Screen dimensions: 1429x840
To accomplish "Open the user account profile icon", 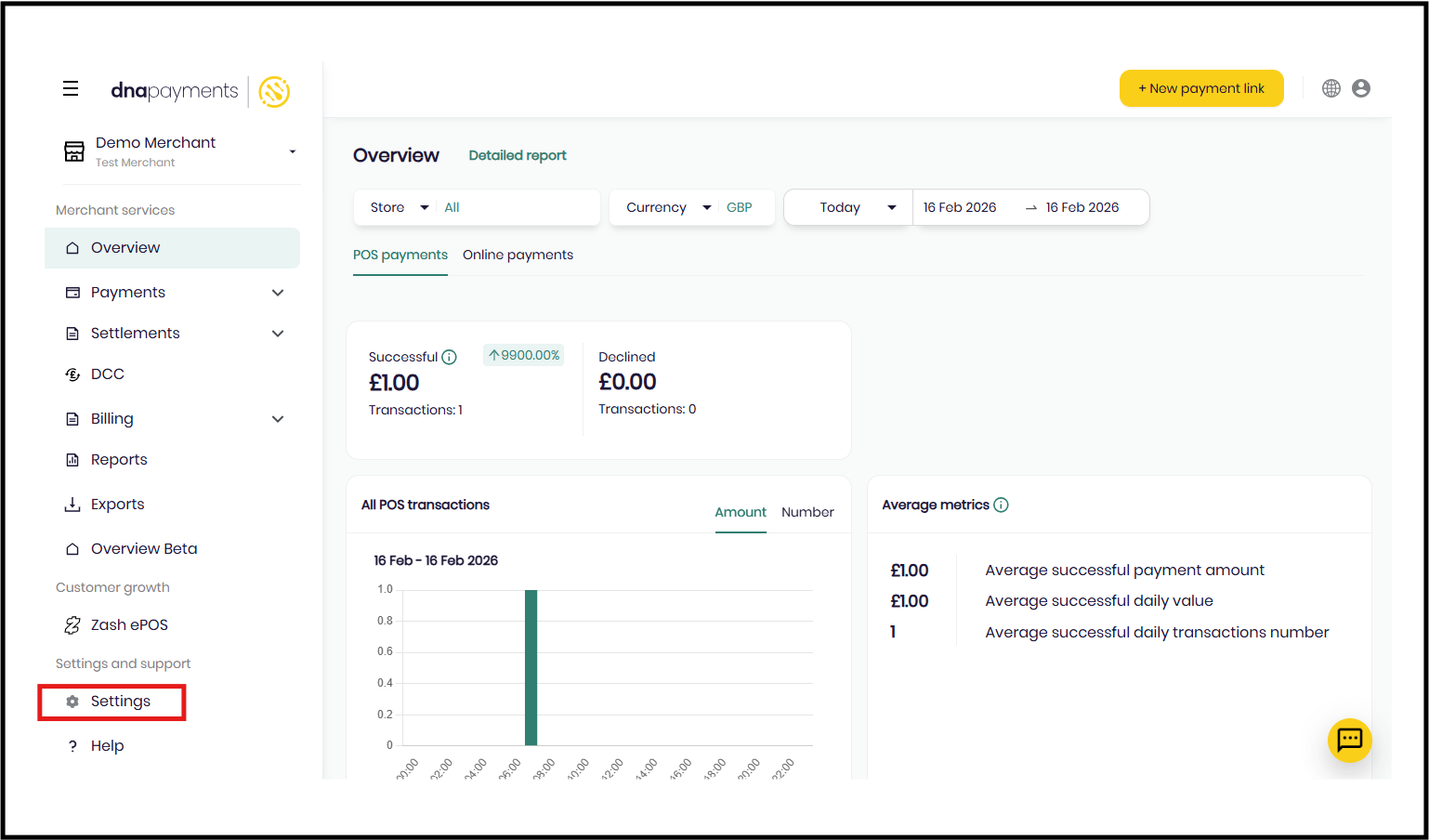I will (x=1361, y=88).
